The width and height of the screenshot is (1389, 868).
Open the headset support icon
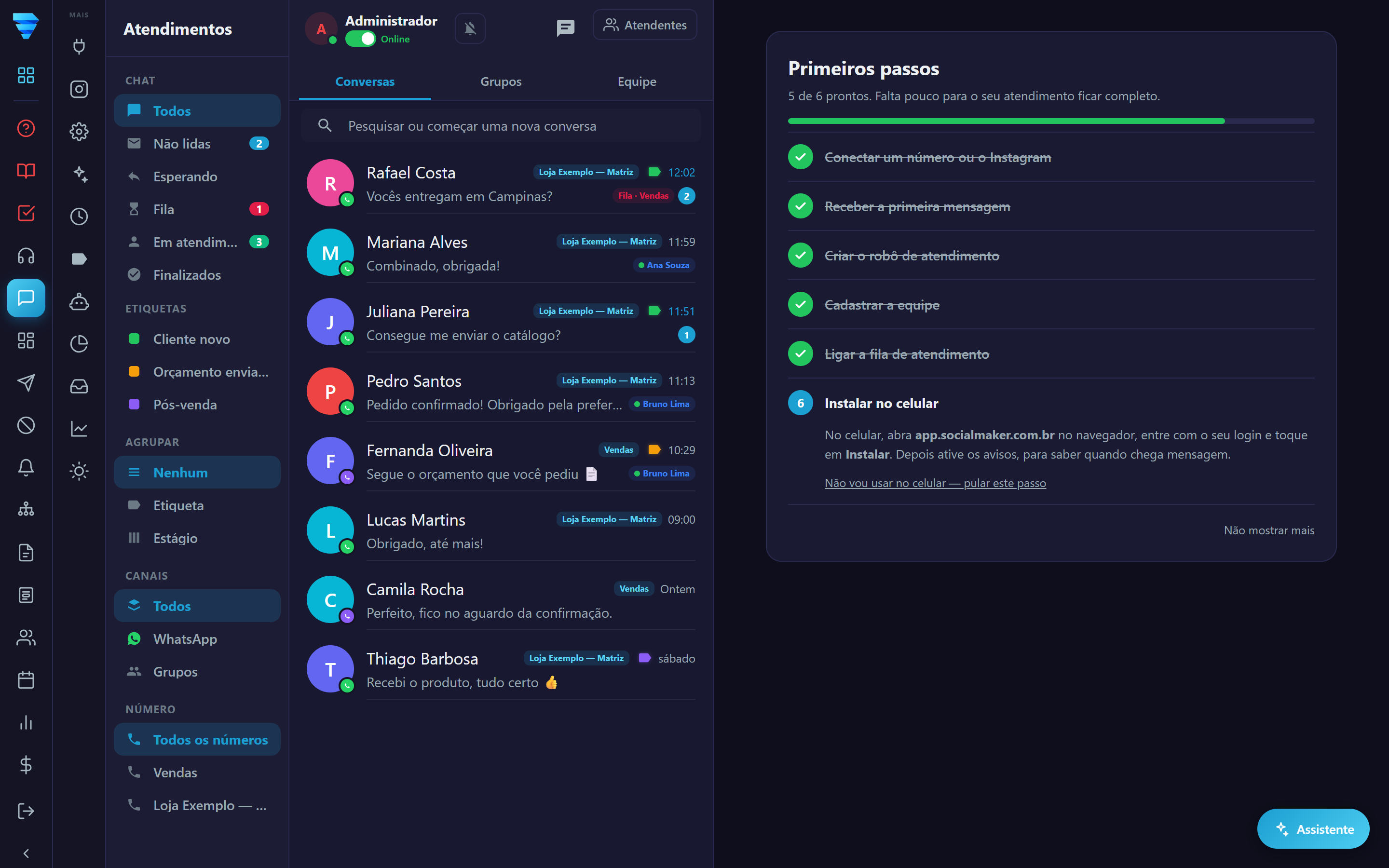click(x=26, y=256)
